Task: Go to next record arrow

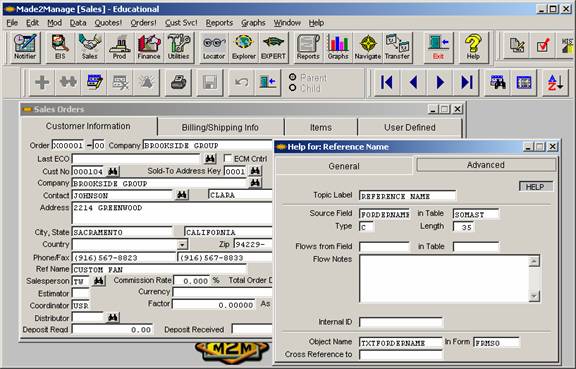Action: click(440, 82)
